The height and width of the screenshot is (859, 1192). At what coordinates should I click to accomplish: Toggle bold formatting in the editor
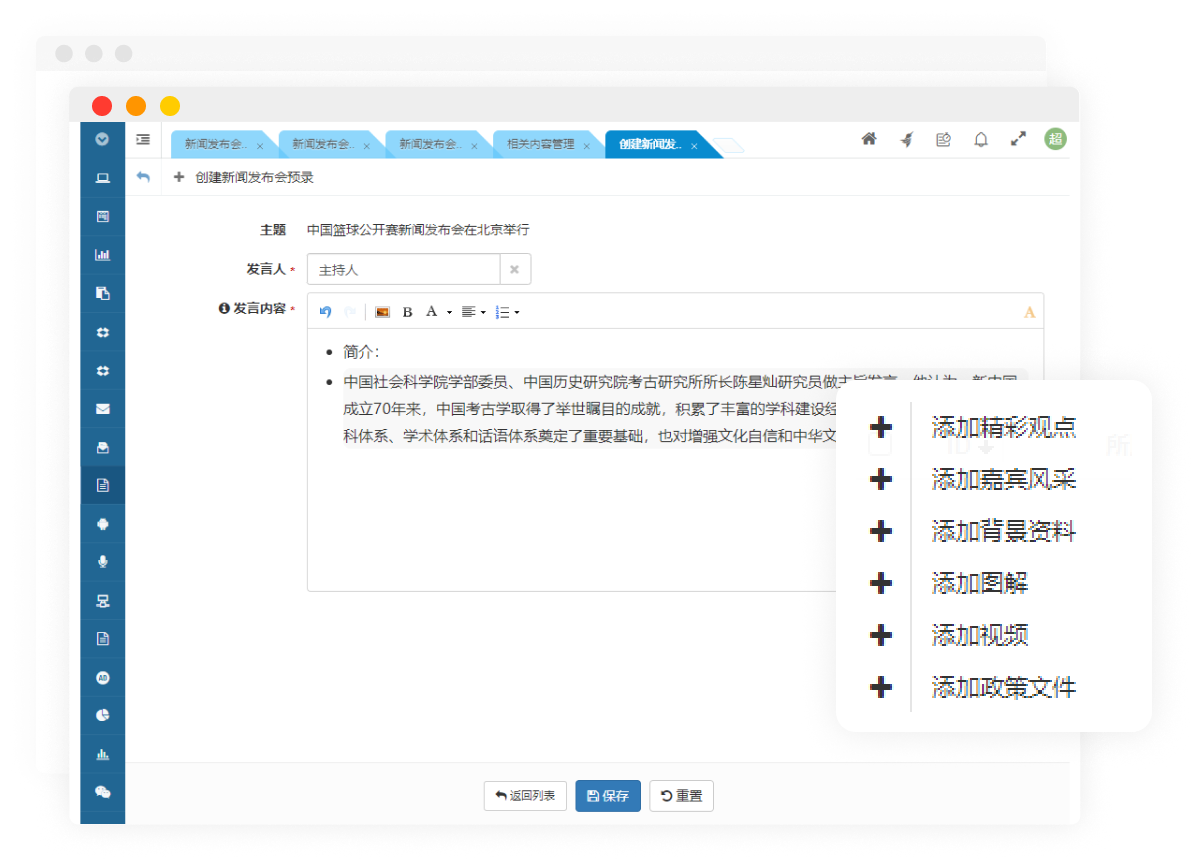pyautogui.click(x=407, y=312)
